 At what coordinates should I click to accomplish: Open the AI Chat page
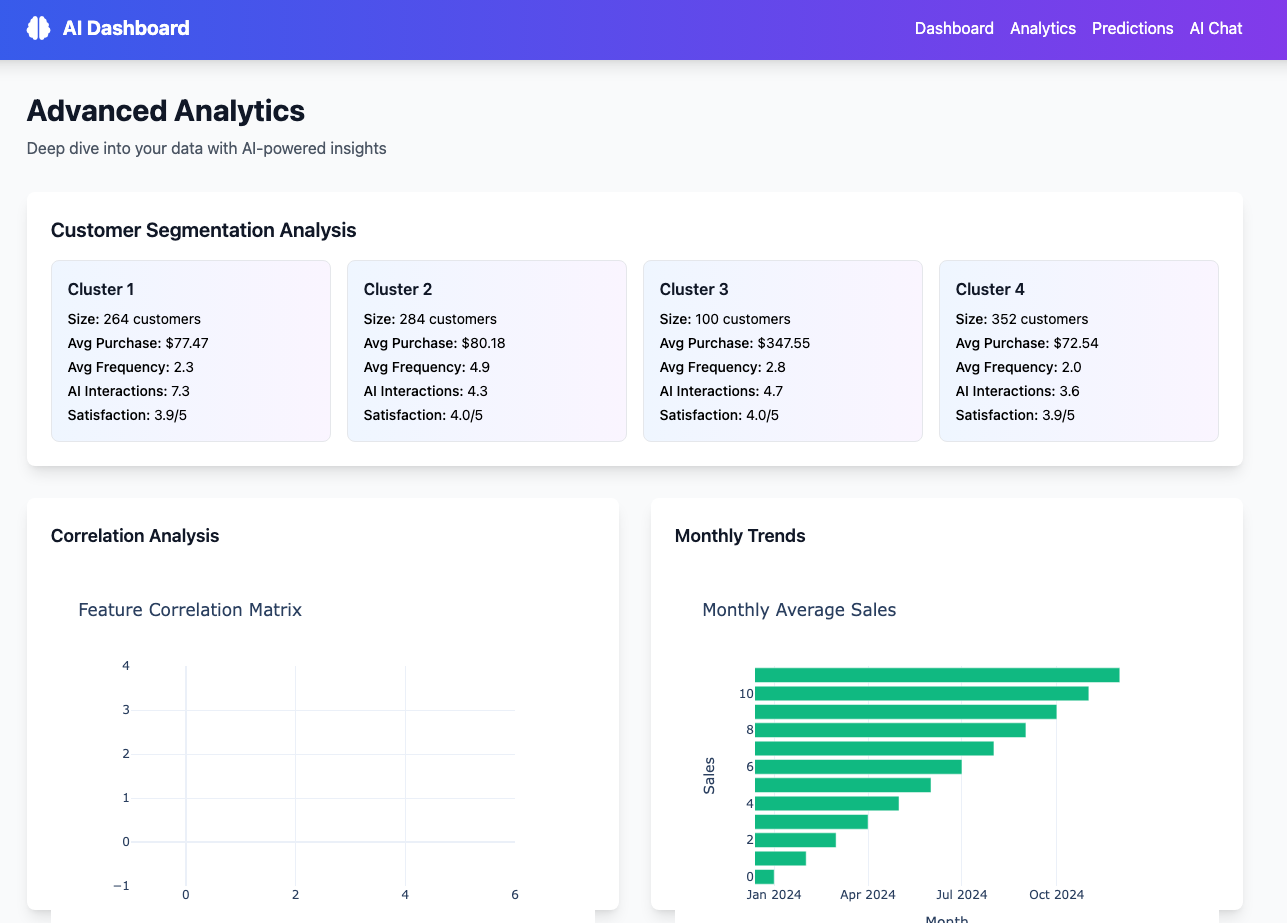(1215, 28)
